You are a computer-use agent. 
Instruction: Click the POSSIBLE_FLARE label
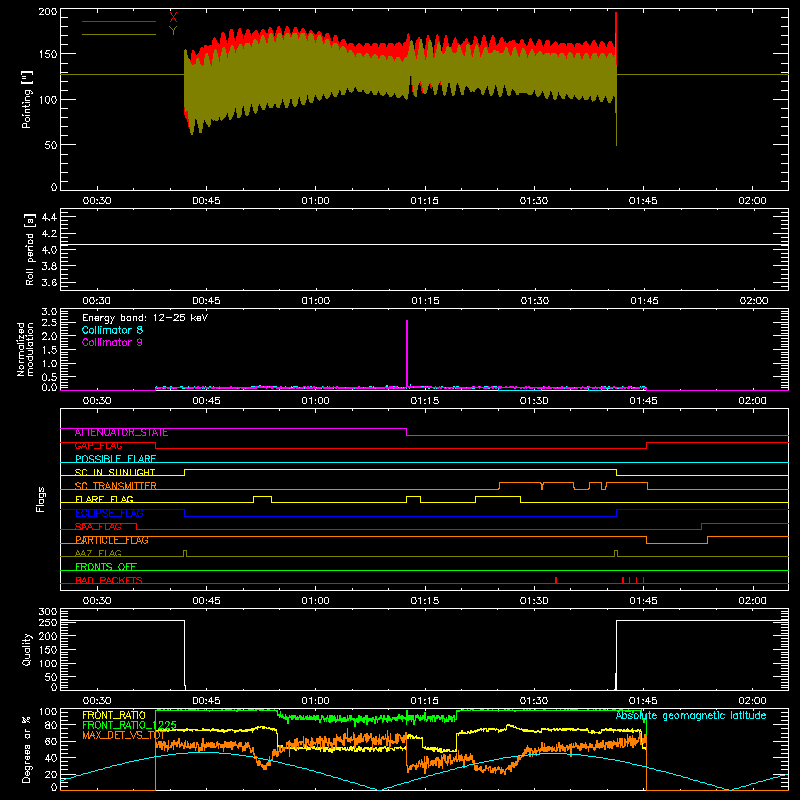click(115, 459)
